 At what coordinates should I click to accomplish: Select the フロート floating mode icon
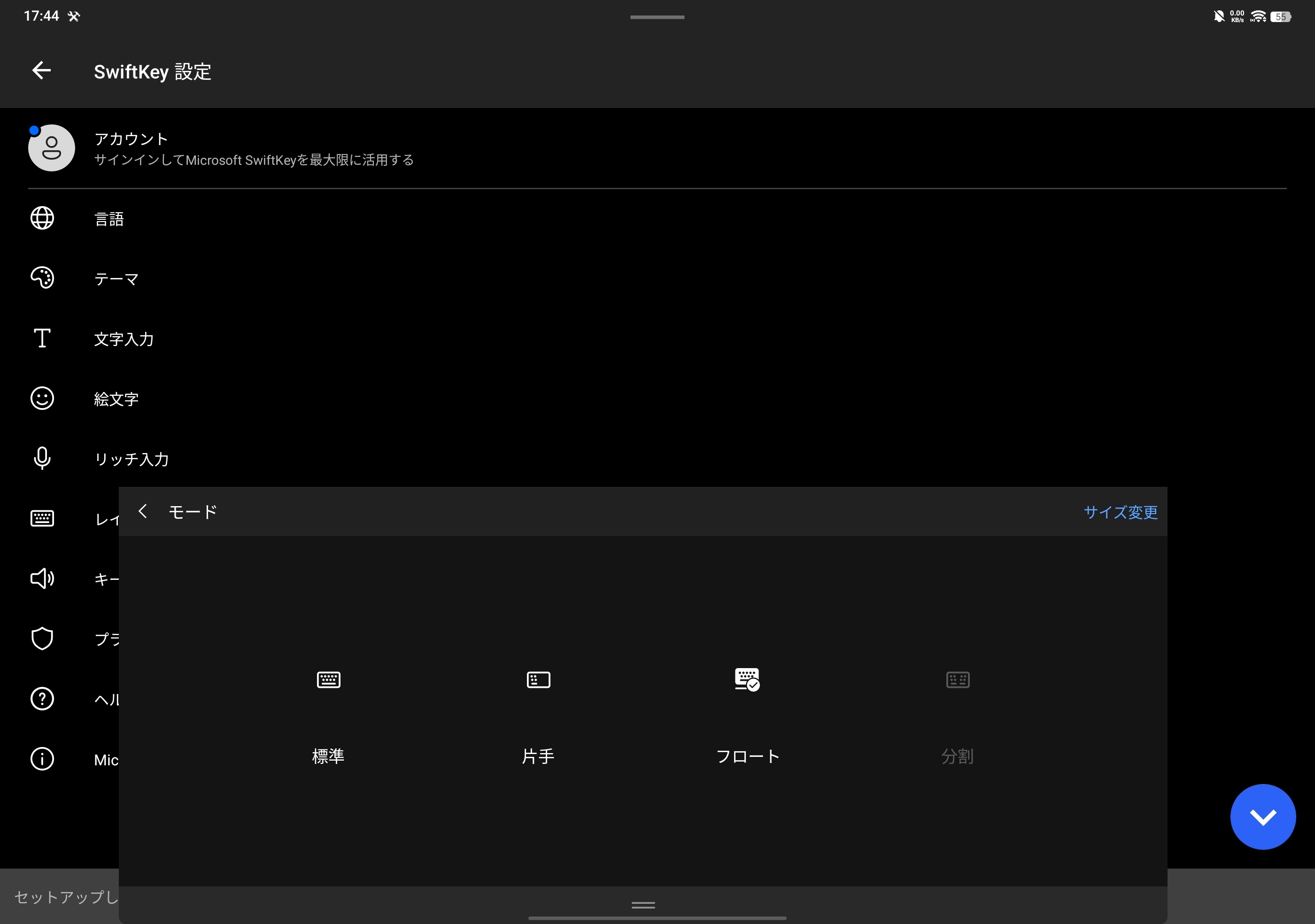coord(747,679)
